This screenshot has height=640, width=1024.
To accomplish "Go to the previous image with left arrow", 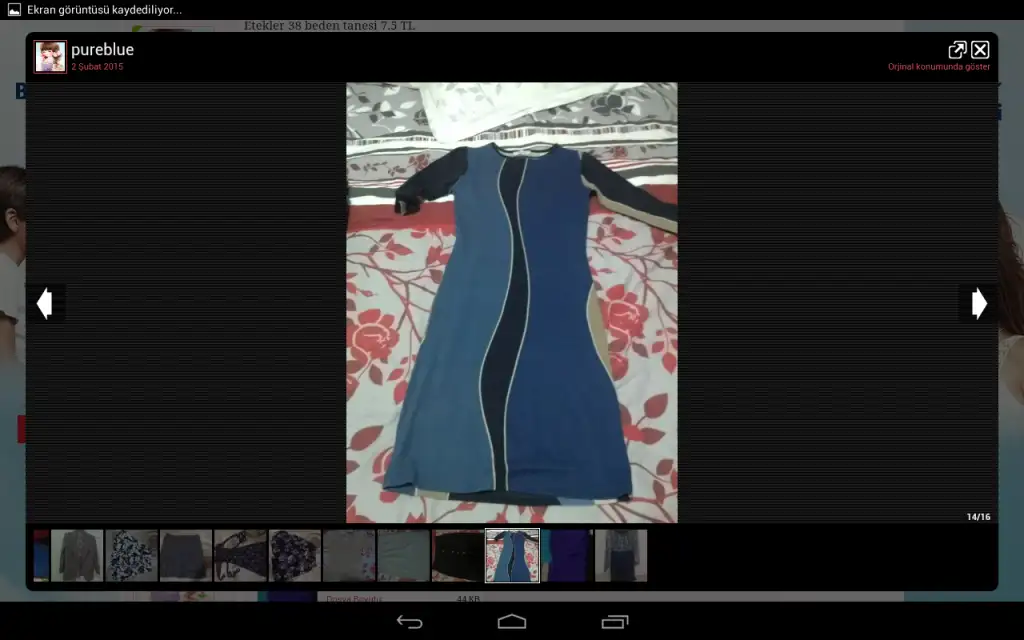I will click(44, 303).
